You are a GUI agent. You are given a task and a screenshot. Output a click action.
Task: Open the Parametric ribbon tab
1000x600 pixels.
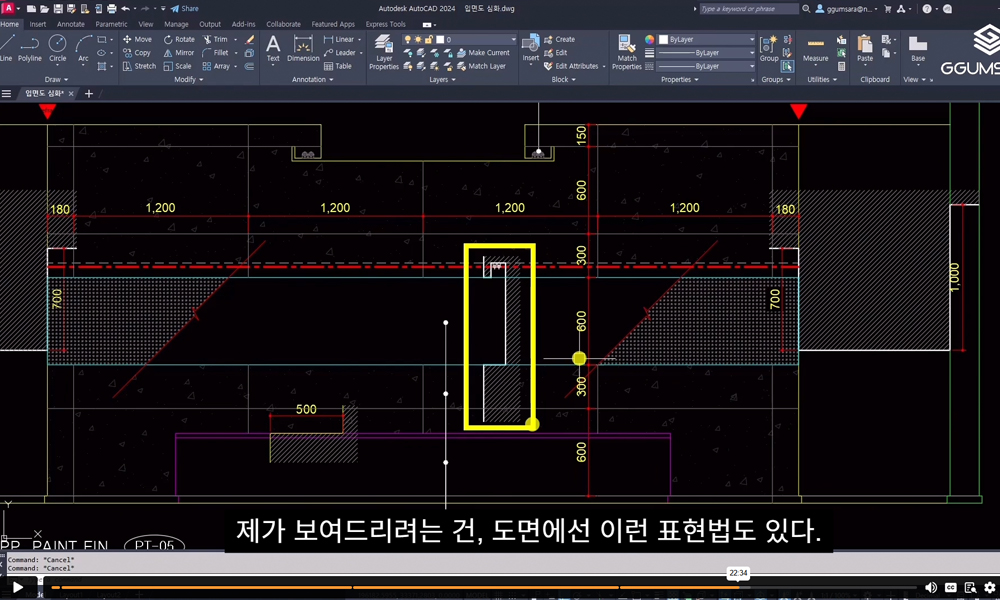pyautogui.click(x=112, y=24)
